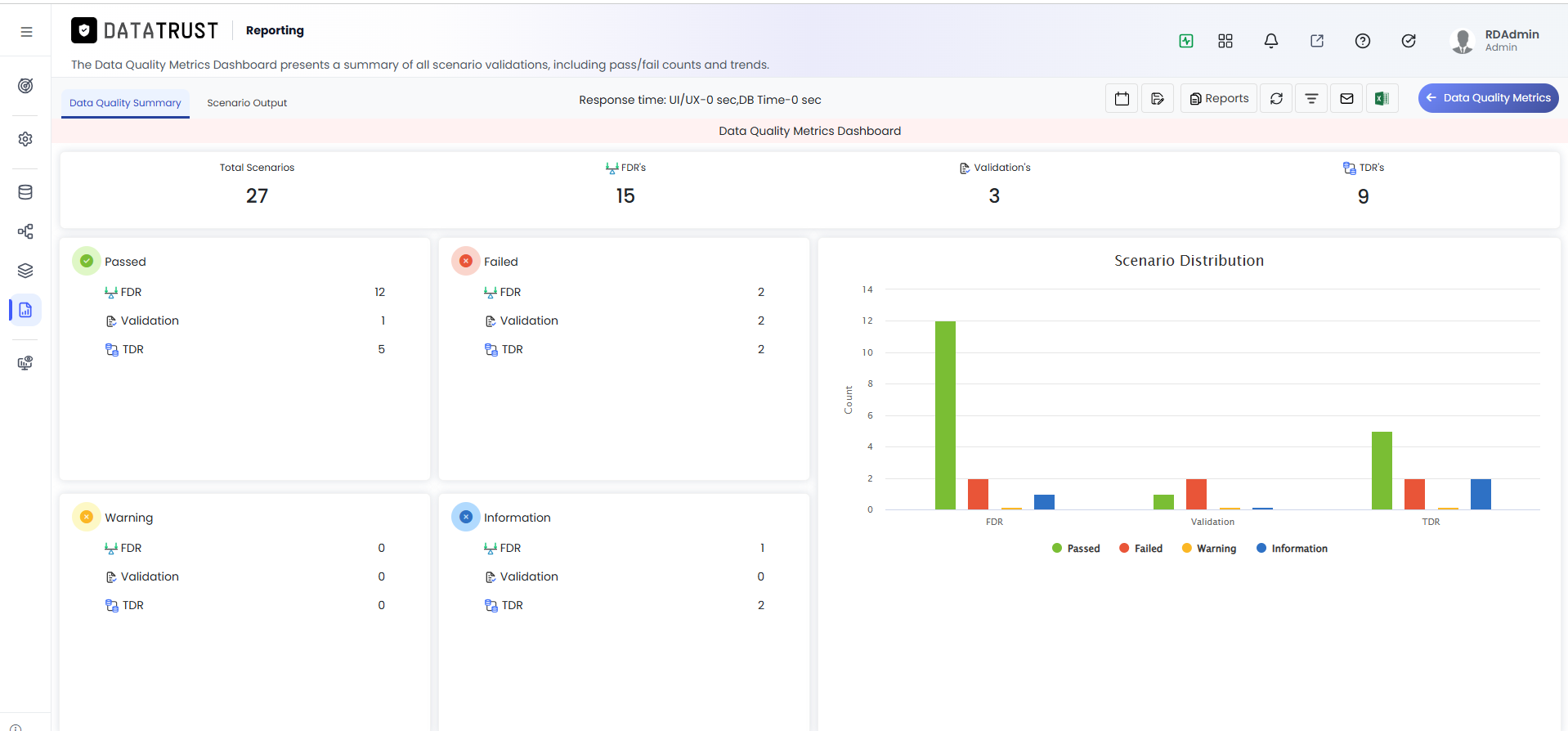
Task: Open the settings gear in sidebar
Action: point(25,139)
